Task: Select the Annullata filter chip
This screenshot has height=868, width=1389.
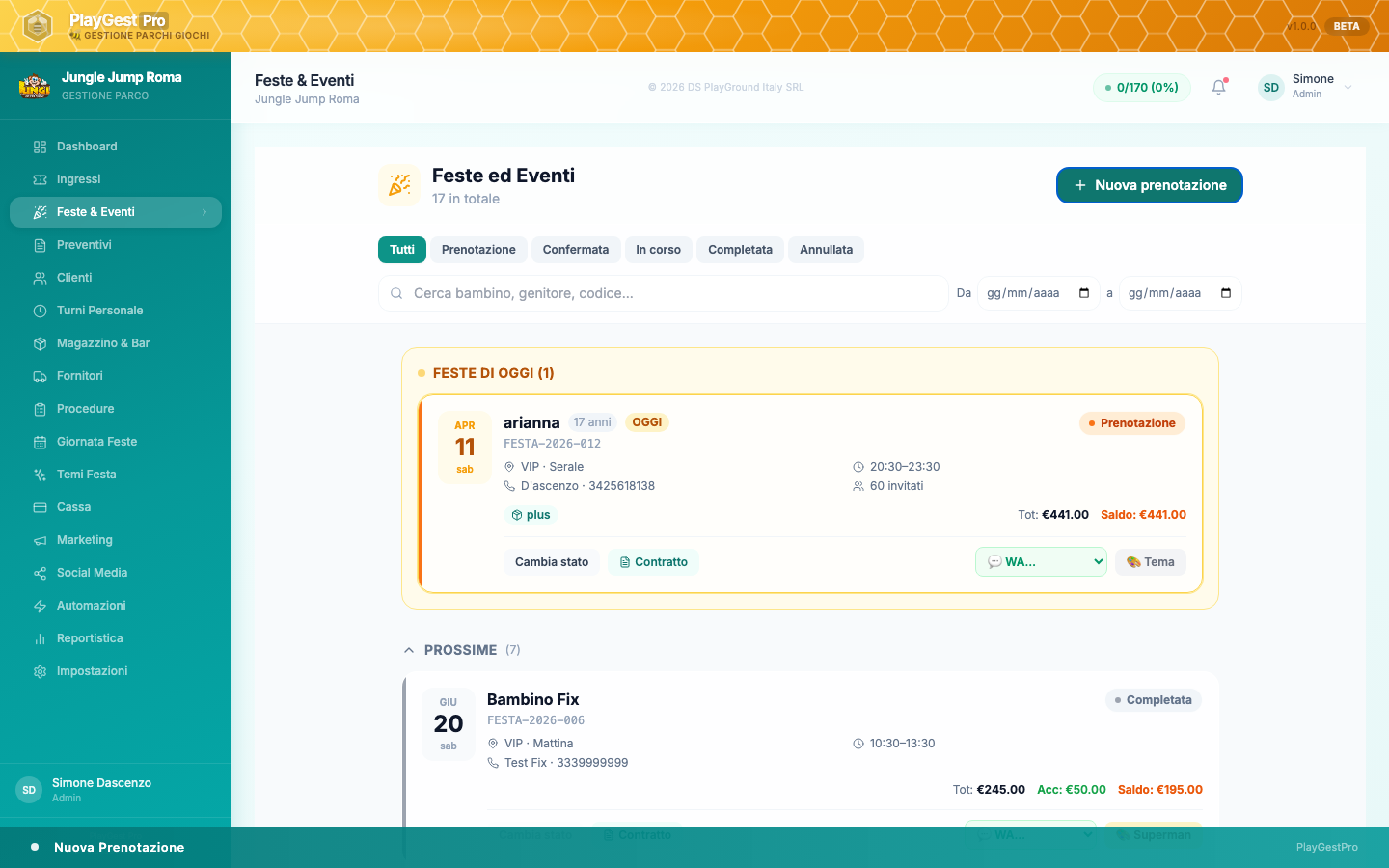Action: click(x=826, y=250)
